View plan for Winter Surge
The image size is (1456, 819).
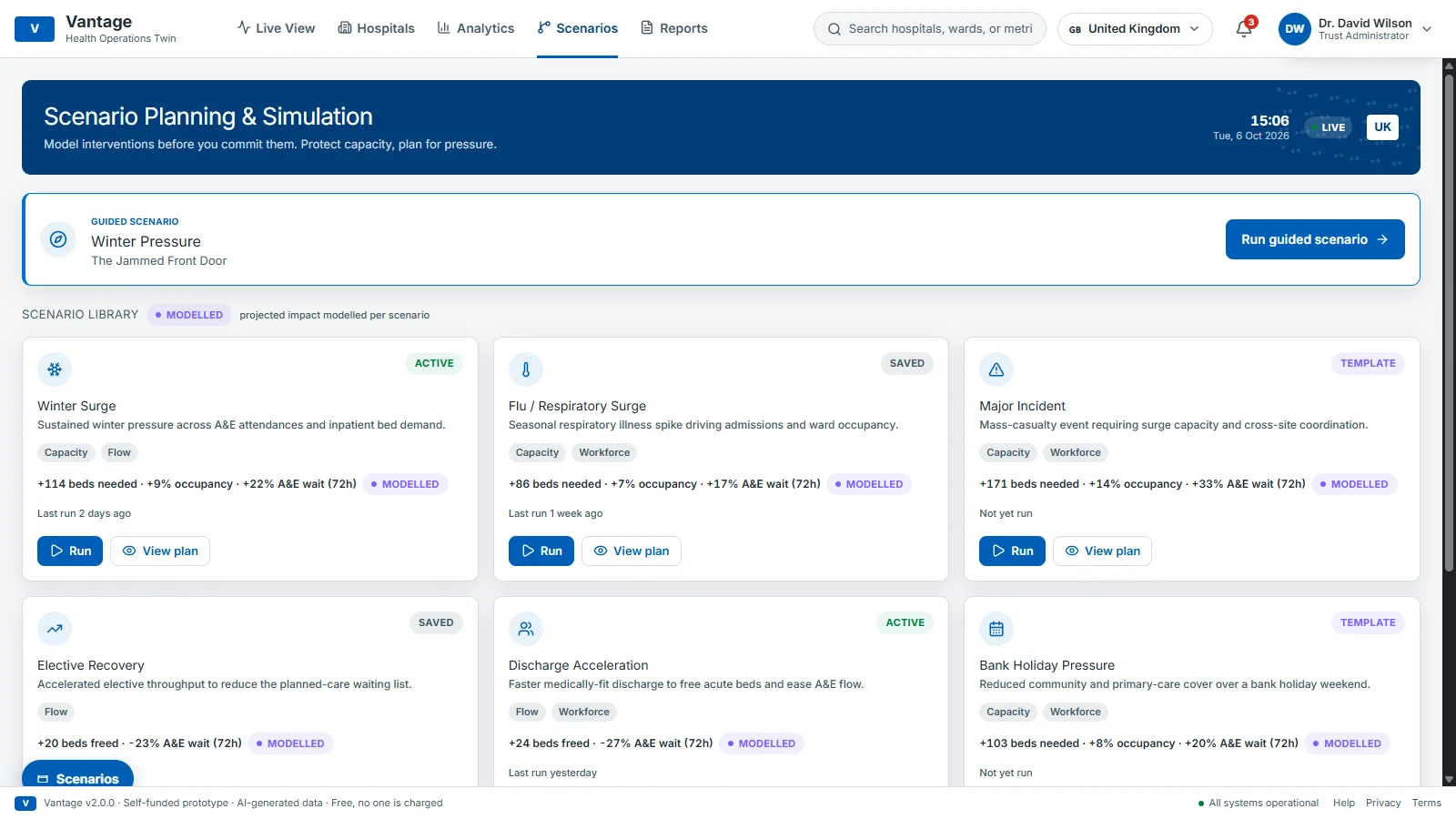click(160, 551)
